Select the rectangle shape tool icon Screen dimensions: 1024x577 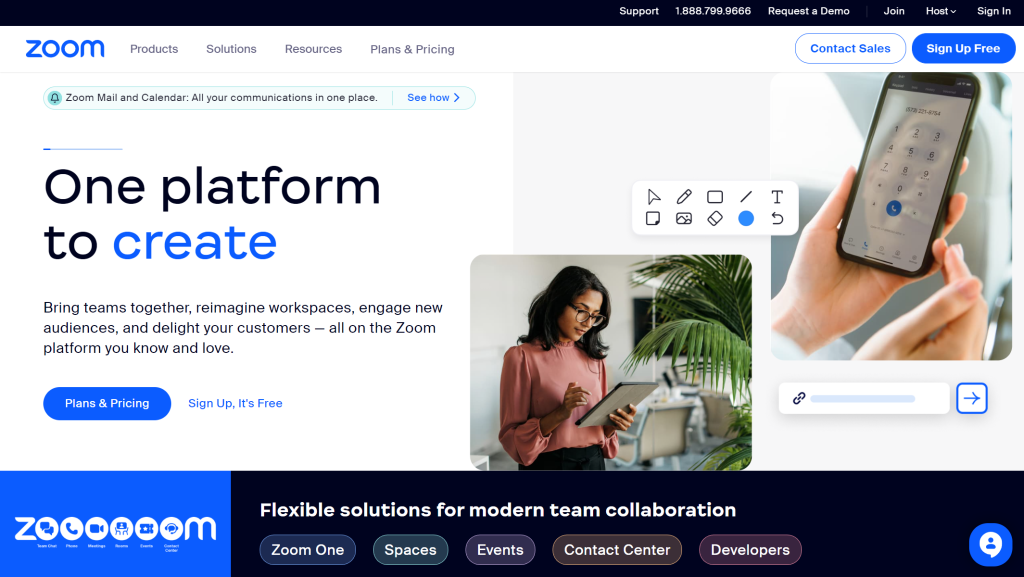715,196
